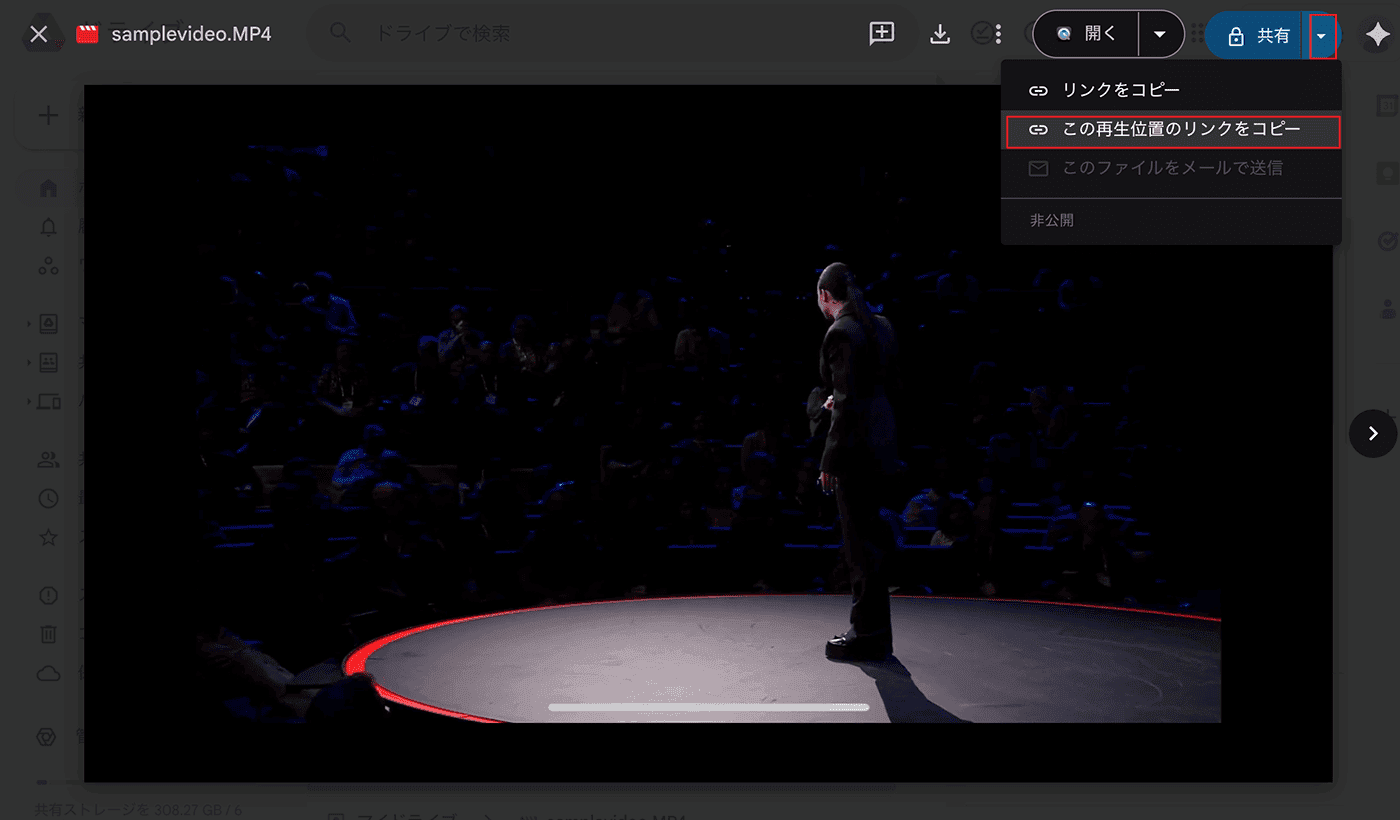Viewport: 1400px width, 820px height.
Task: Open the Home icon in the Drive sidebar
Action: click(48, 188)
